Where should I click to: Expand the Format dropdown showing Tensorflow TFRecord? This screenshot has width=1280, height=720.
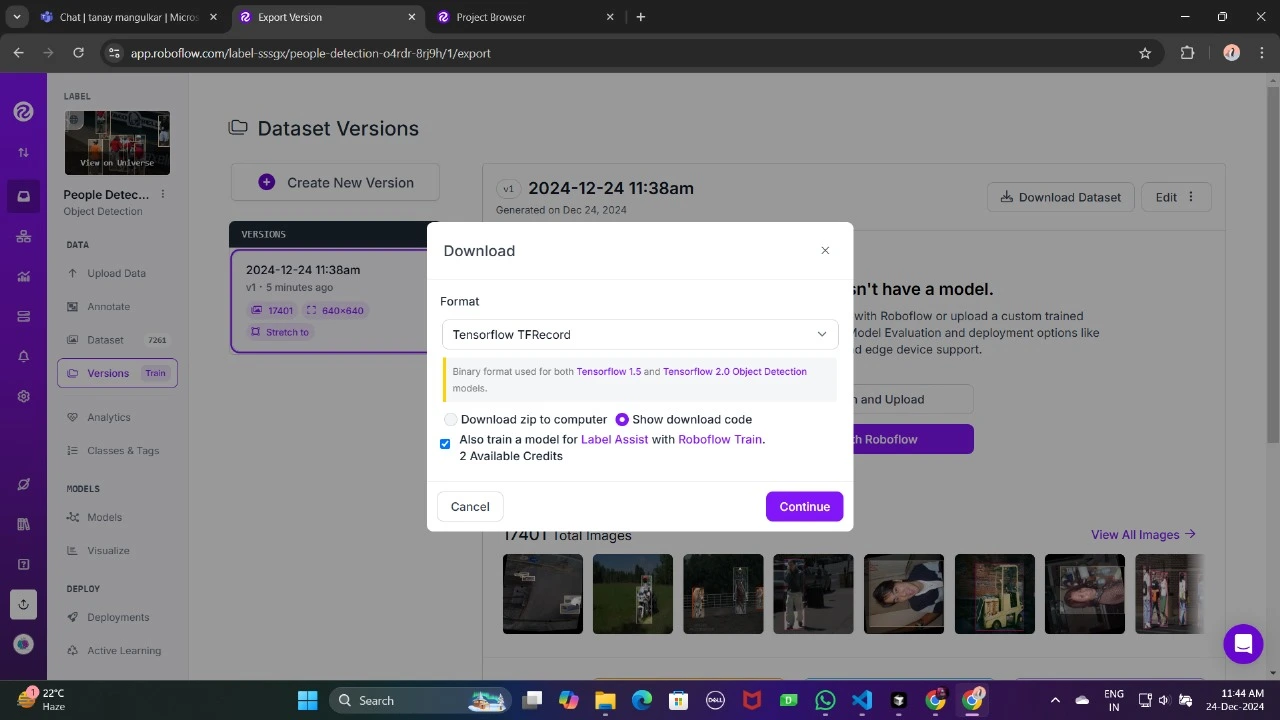coord(640,334)
